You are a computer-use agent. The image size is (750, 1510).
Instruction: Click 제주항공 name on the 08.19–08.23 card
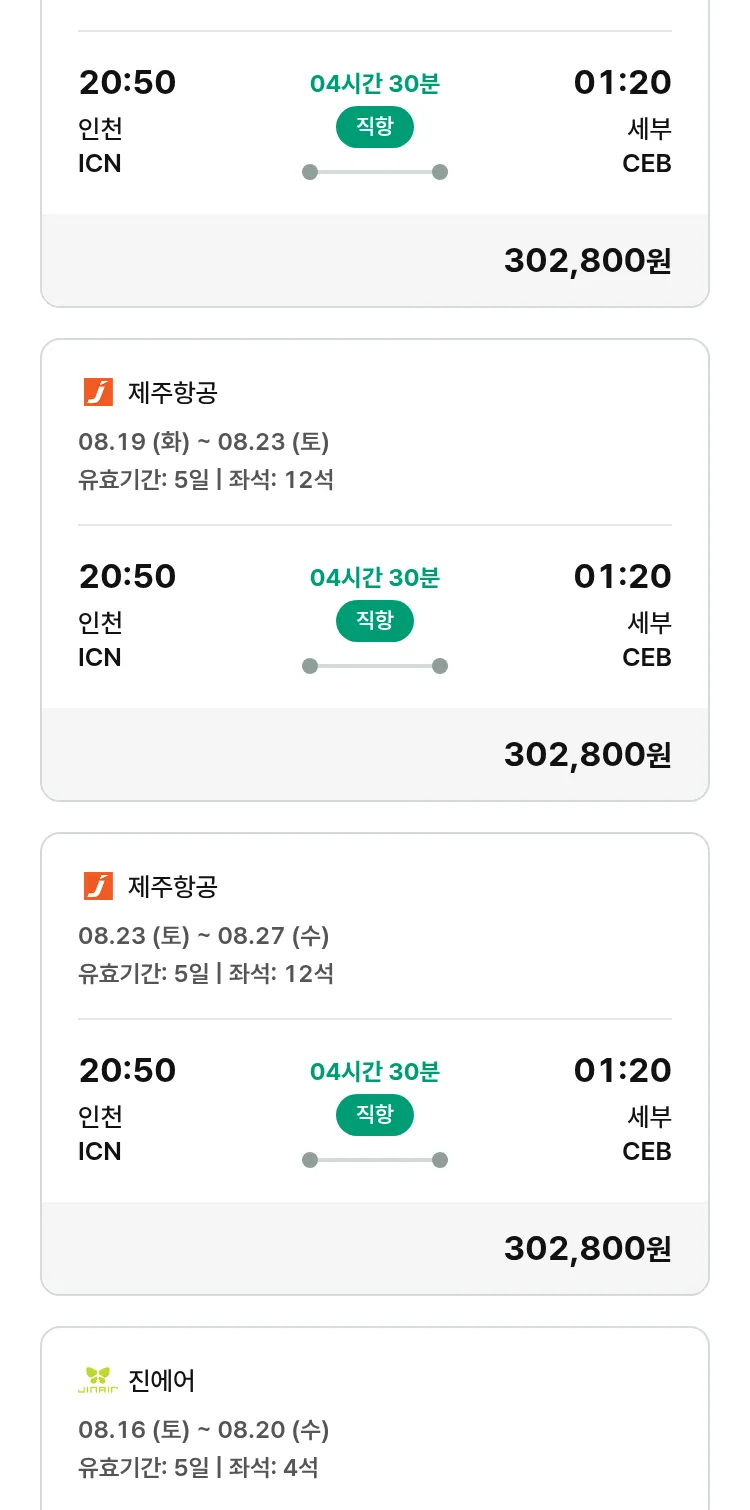coord(172,393)
